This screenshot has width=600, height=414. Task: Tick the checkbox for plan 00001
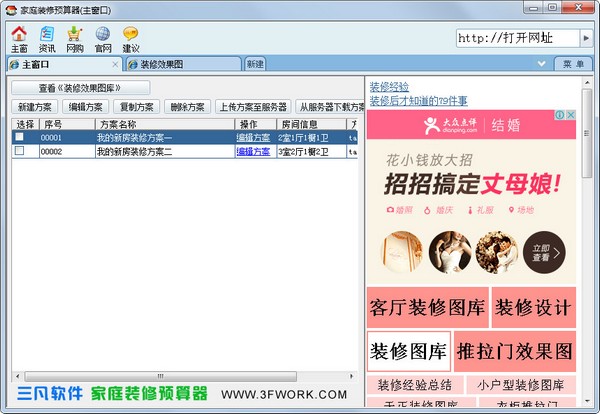[19, 137]
